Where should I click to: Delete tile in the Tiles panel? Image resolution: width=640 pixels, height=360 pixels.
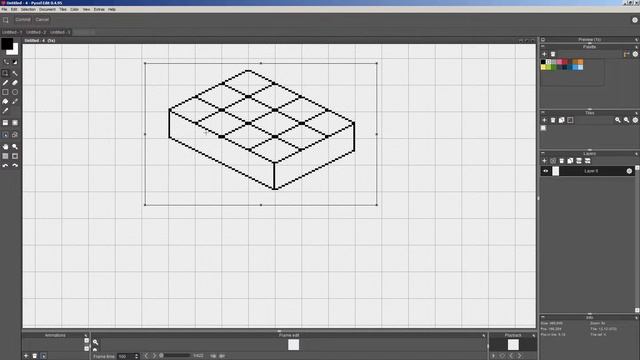553,120
